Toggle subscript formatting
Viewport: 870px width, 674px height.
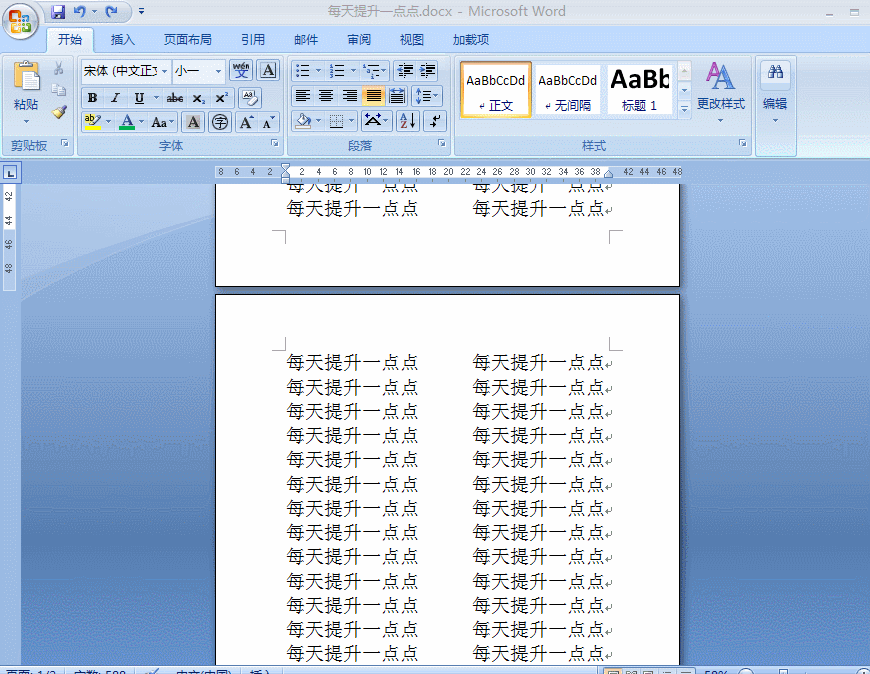point(199,98)
